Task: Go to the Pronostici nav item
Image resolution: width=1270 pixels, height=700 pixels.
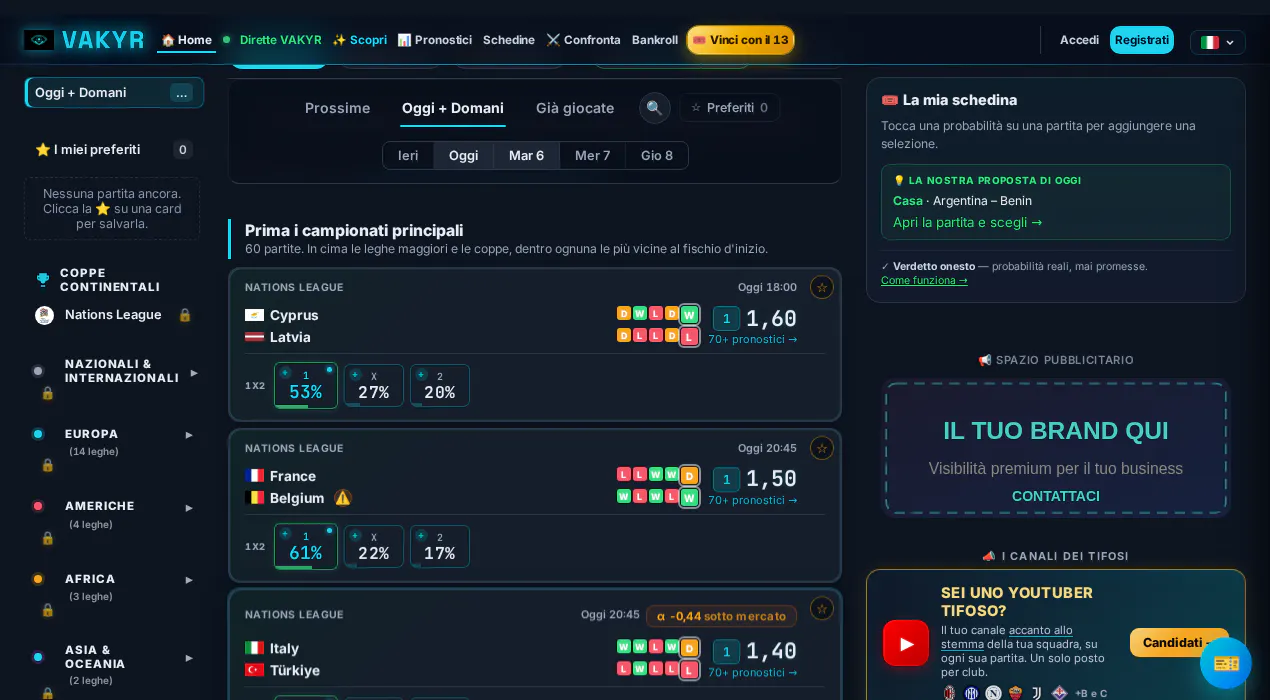Action: pos(434,40)
